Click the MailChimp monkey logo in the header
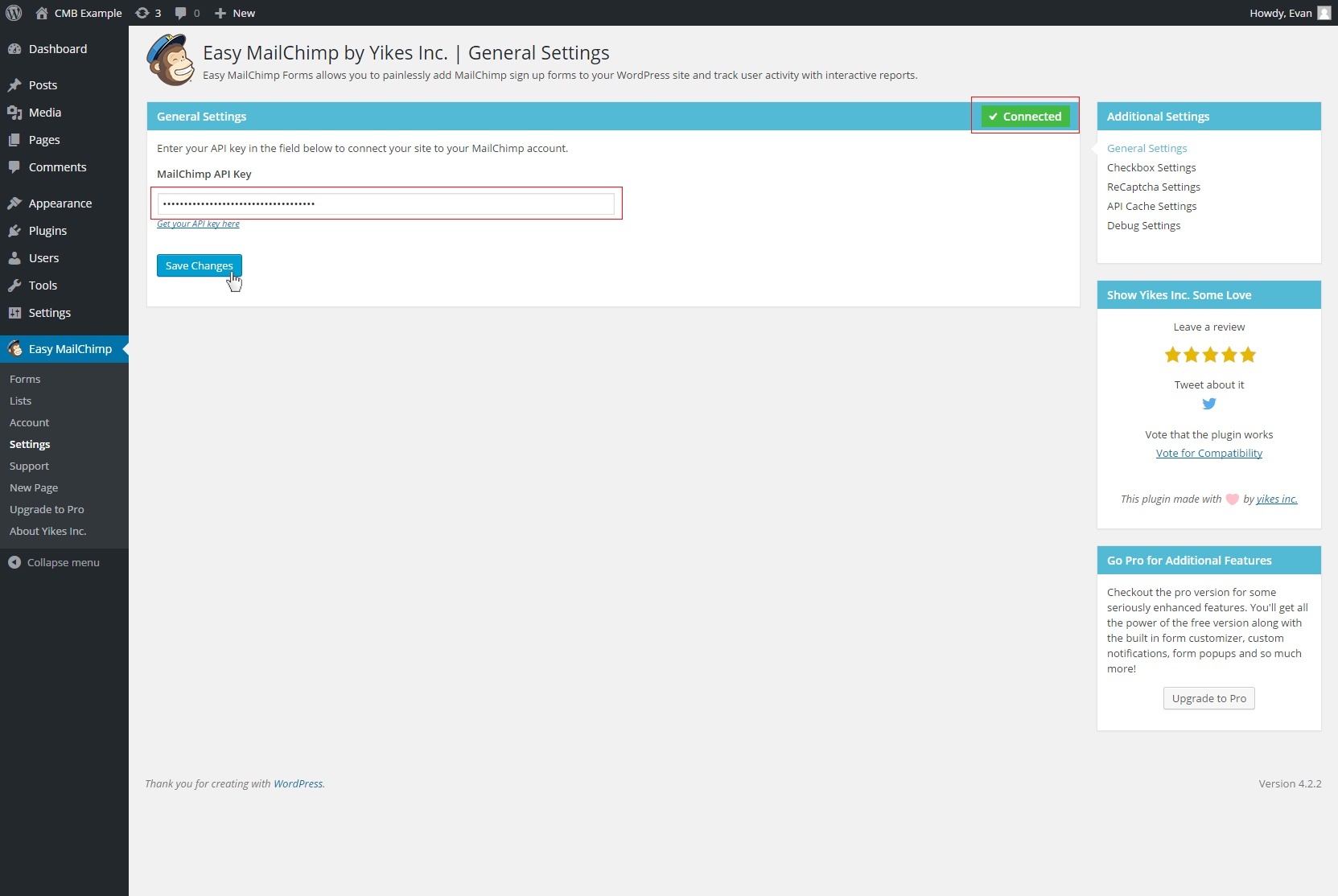The width and height of the screenshot is (1338, 896). click(x=171, y=60)
